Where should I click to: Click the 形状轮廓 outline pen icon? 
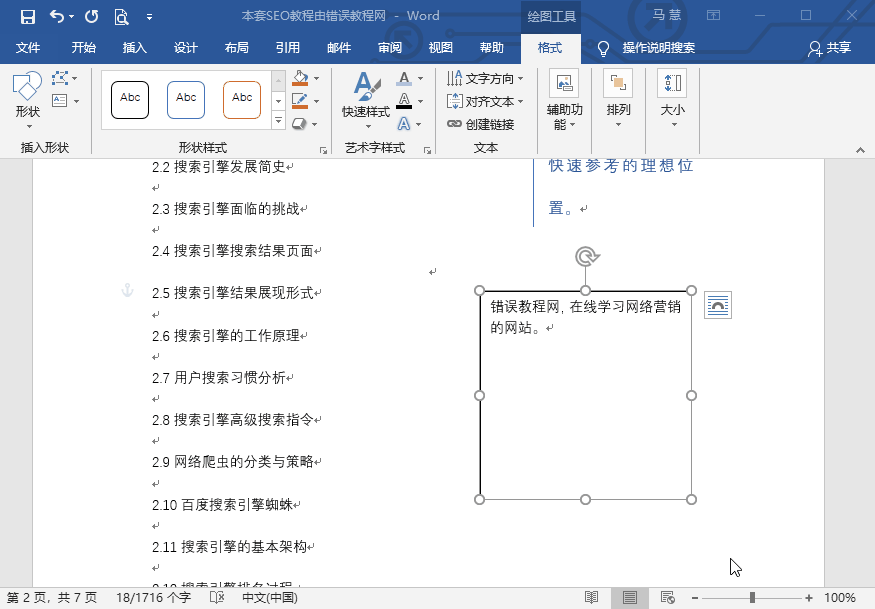299,99
